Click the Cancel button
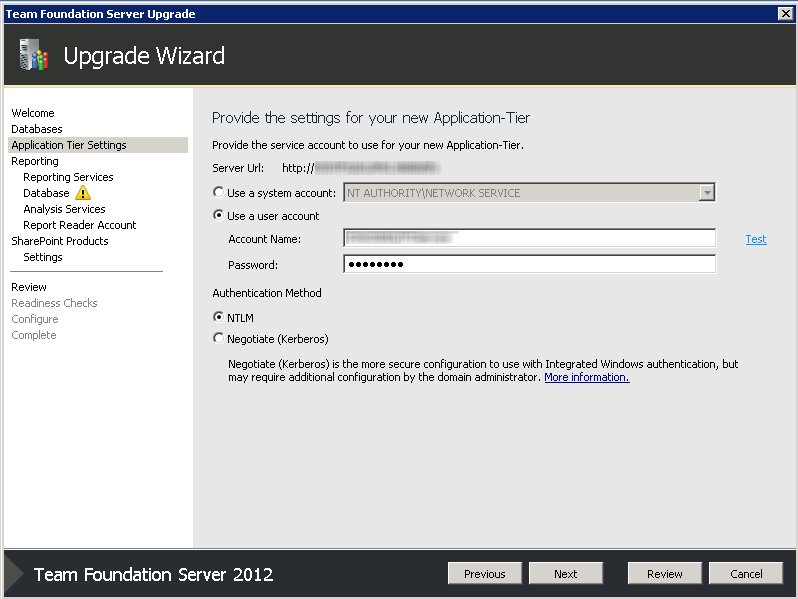798x599 pixels. [746, 574]
